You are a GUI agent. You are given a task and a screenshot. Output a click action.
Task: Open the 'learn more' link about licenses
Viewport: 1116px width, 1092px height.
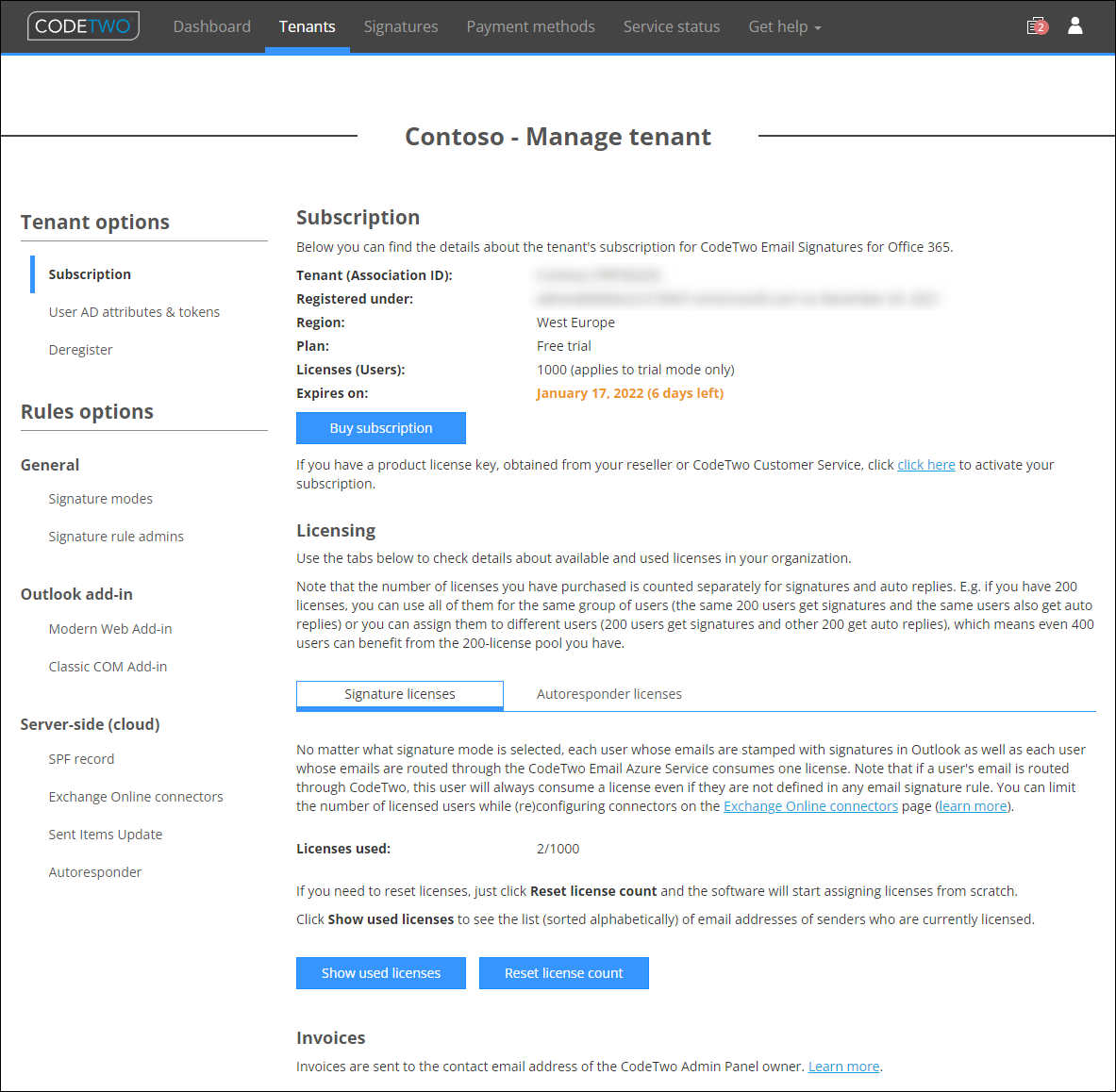(973, 806)
